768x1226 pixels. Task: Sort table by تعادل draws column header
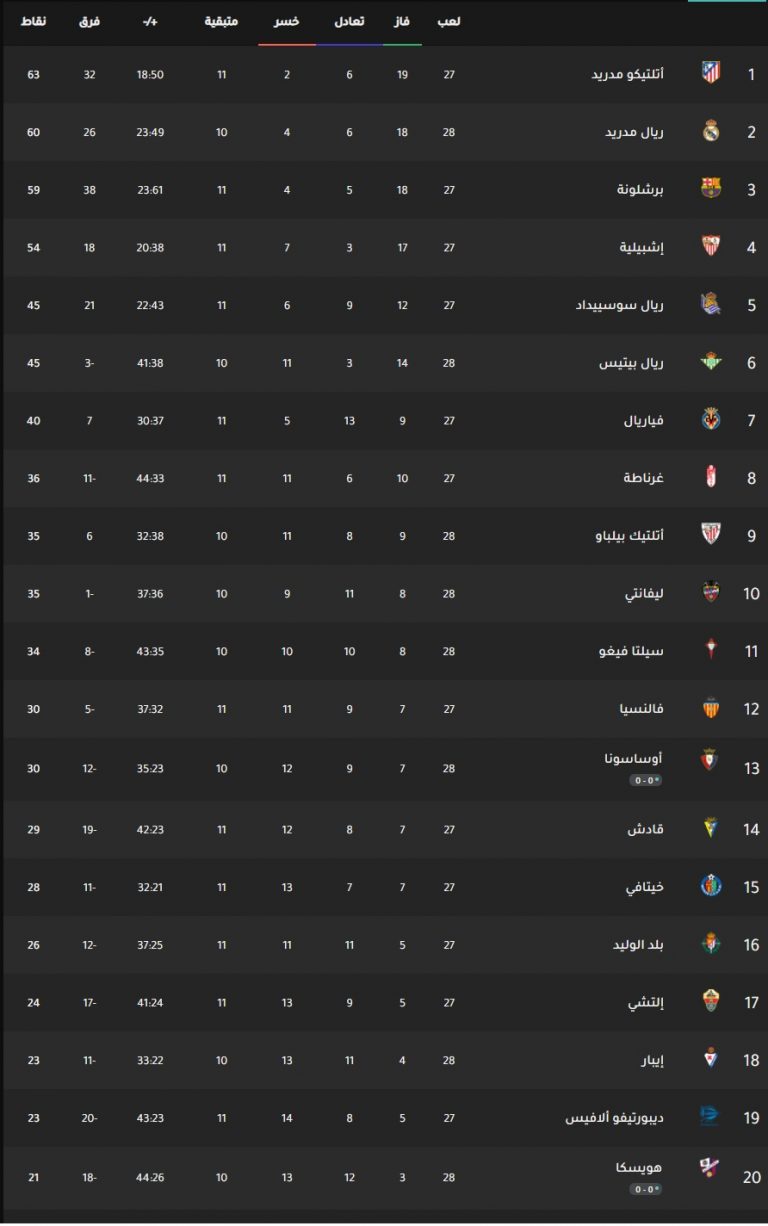coord(349,21)
